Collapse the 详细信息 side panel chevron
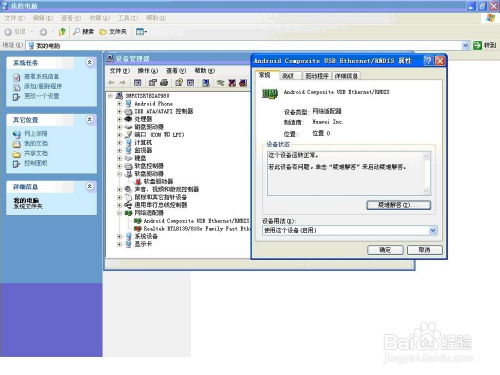This screenshot has height=375, width=500. (x=89, y=186)
